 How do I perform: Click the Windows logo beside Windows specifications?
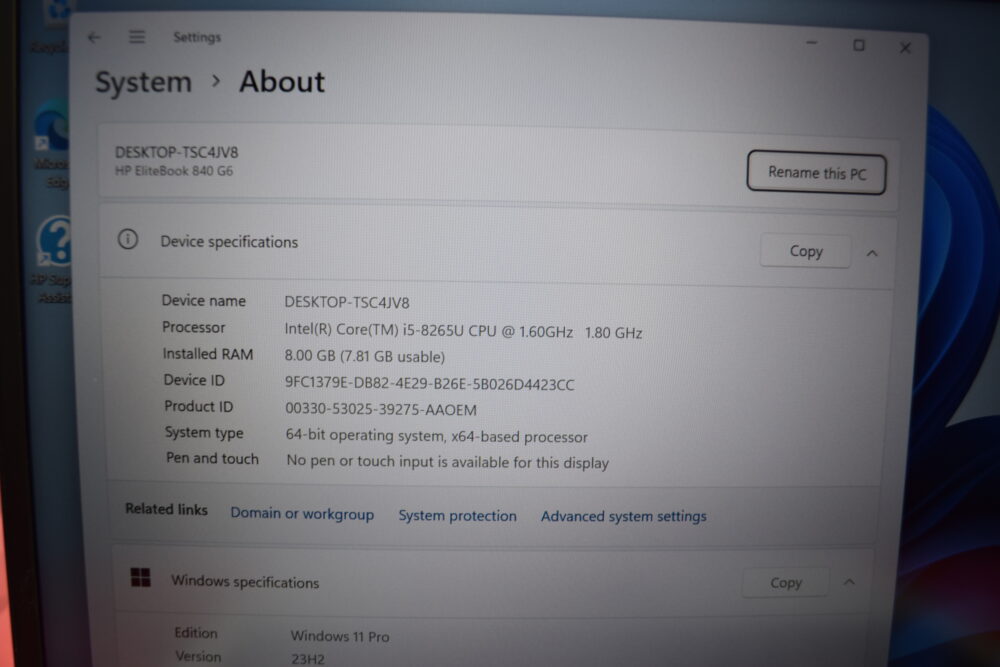coord(140,578)
